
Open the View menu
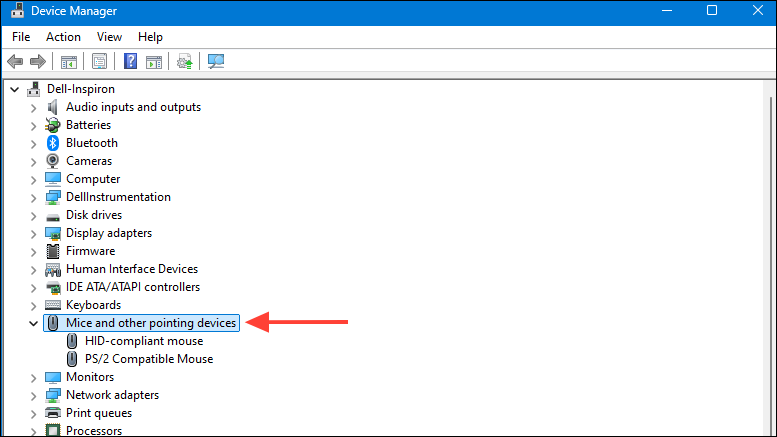[x=109, y=37]
